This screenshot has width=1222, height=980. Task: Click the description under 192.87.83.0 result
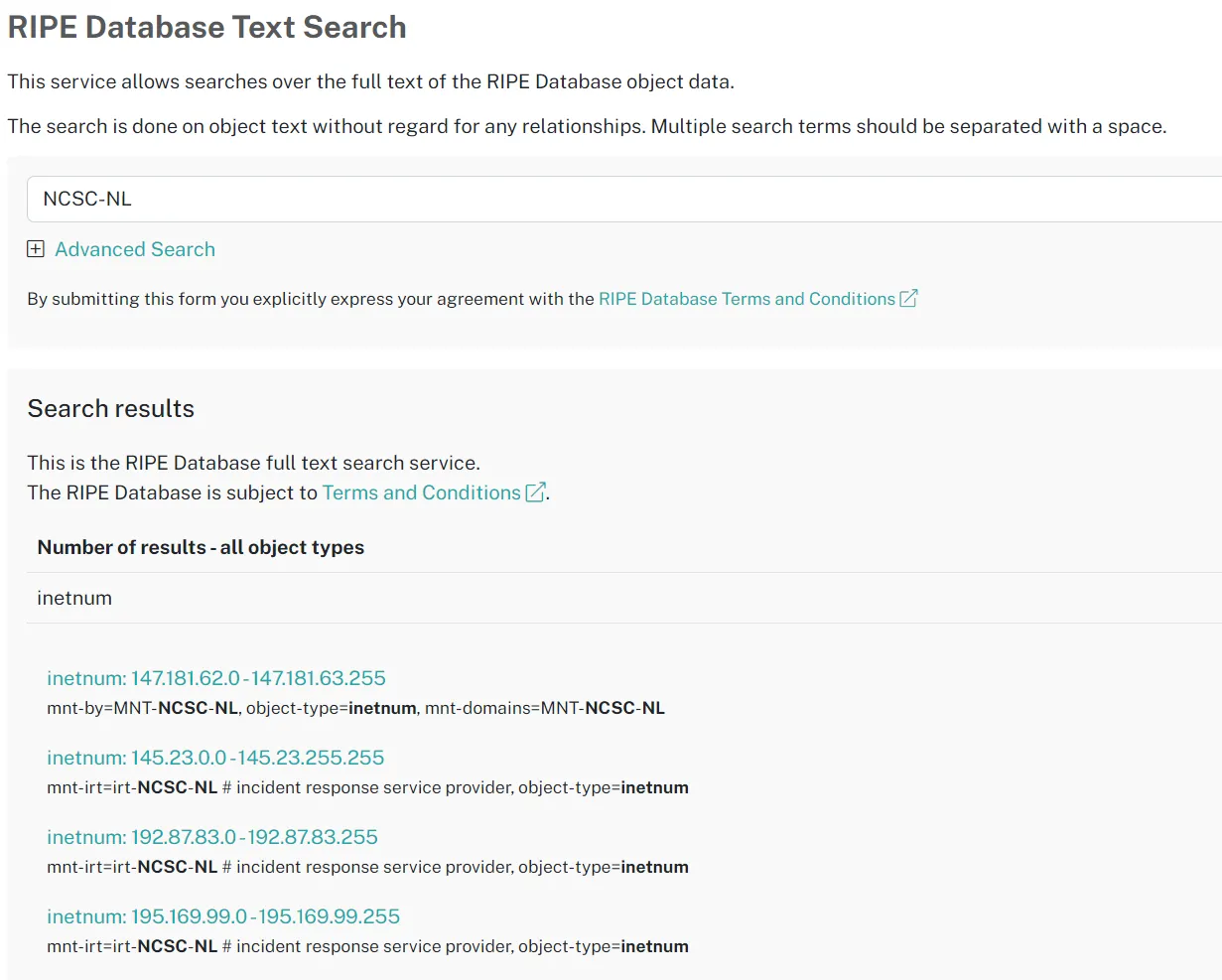pos(367,867)
